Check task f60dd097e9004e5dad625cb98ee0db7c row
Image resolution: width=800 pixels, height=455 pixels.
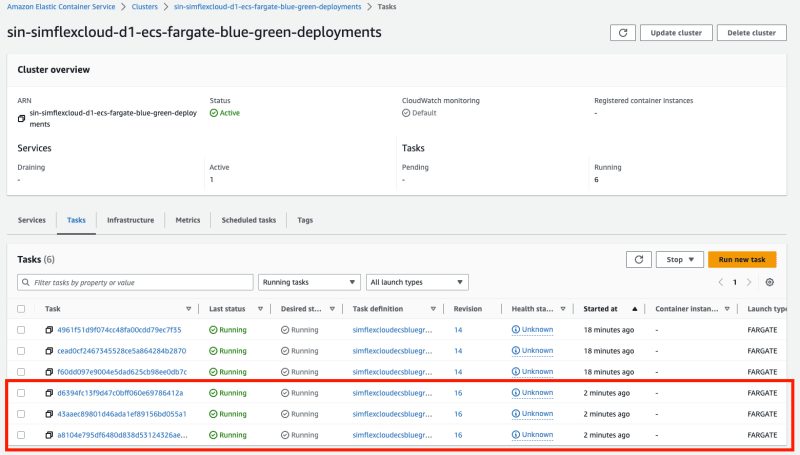coord(21,372)
